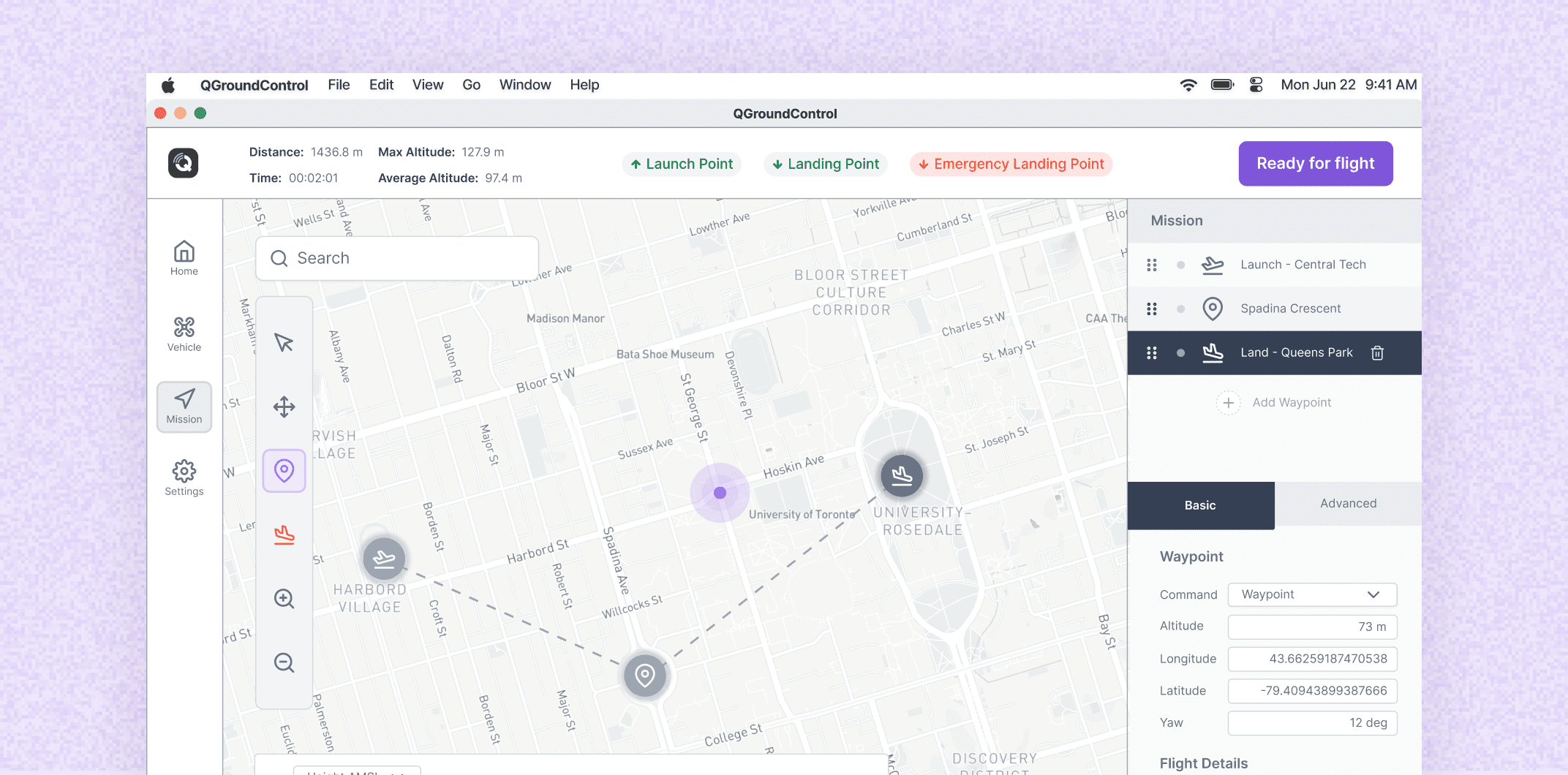Grab drag handle for Land - Queens Park
Image resolution: width=1568 pixels, height=775 pixels.
[x=1152, y=353]
